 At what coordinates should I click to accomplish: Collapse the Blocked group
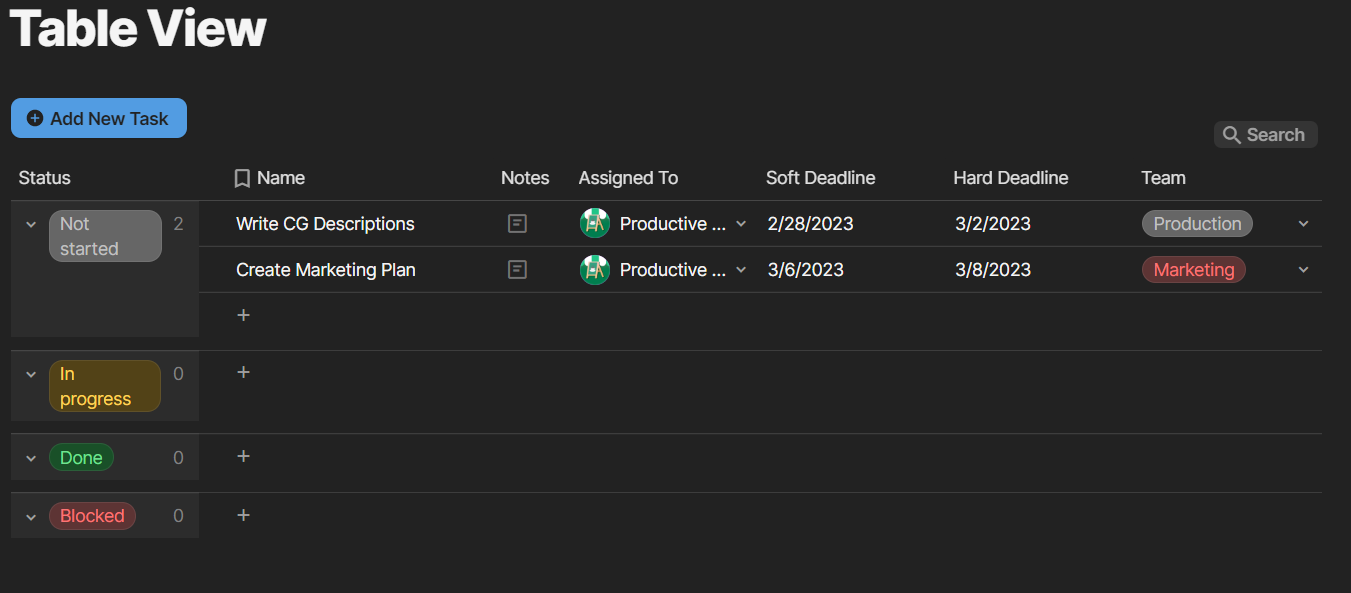click(31, 517)
